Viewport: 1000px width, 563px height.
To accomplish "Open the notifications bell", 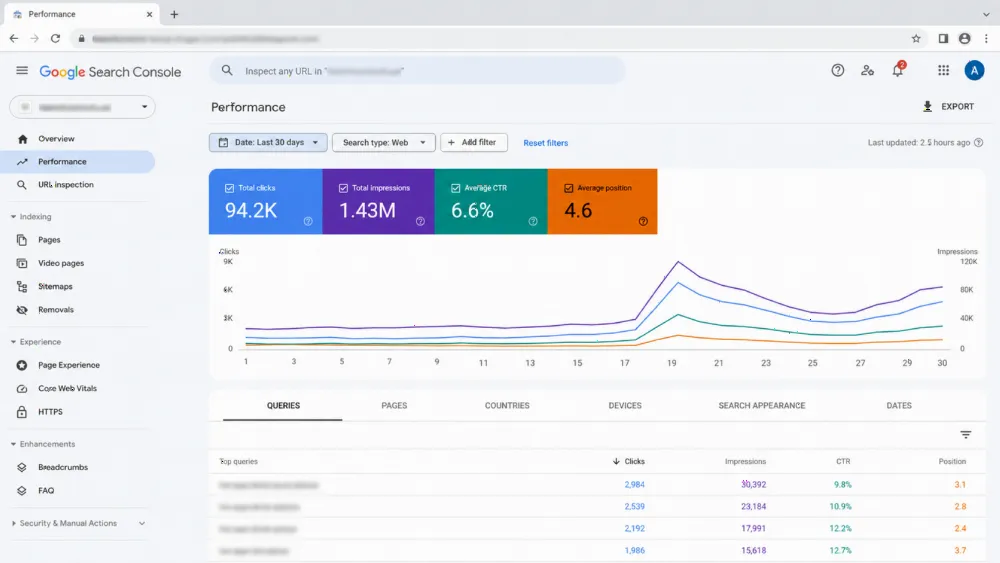I will click(898, 70).
